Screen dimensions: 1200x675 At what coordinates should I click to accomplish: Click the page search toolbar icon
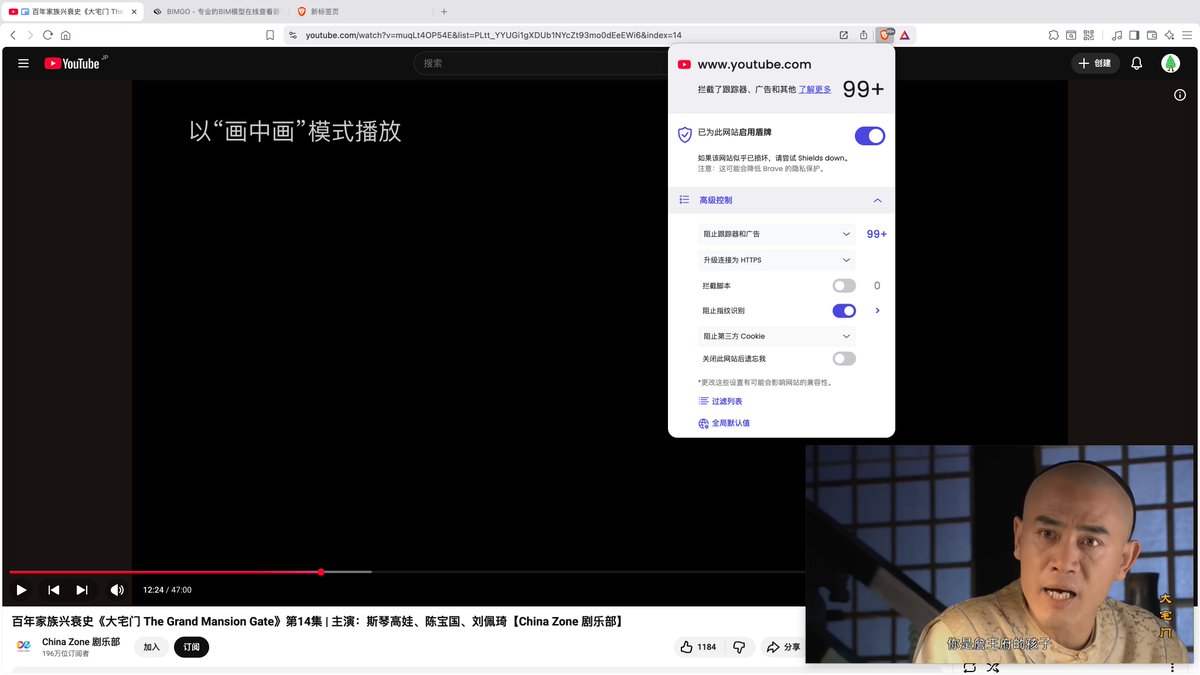tap(1072, 35)
